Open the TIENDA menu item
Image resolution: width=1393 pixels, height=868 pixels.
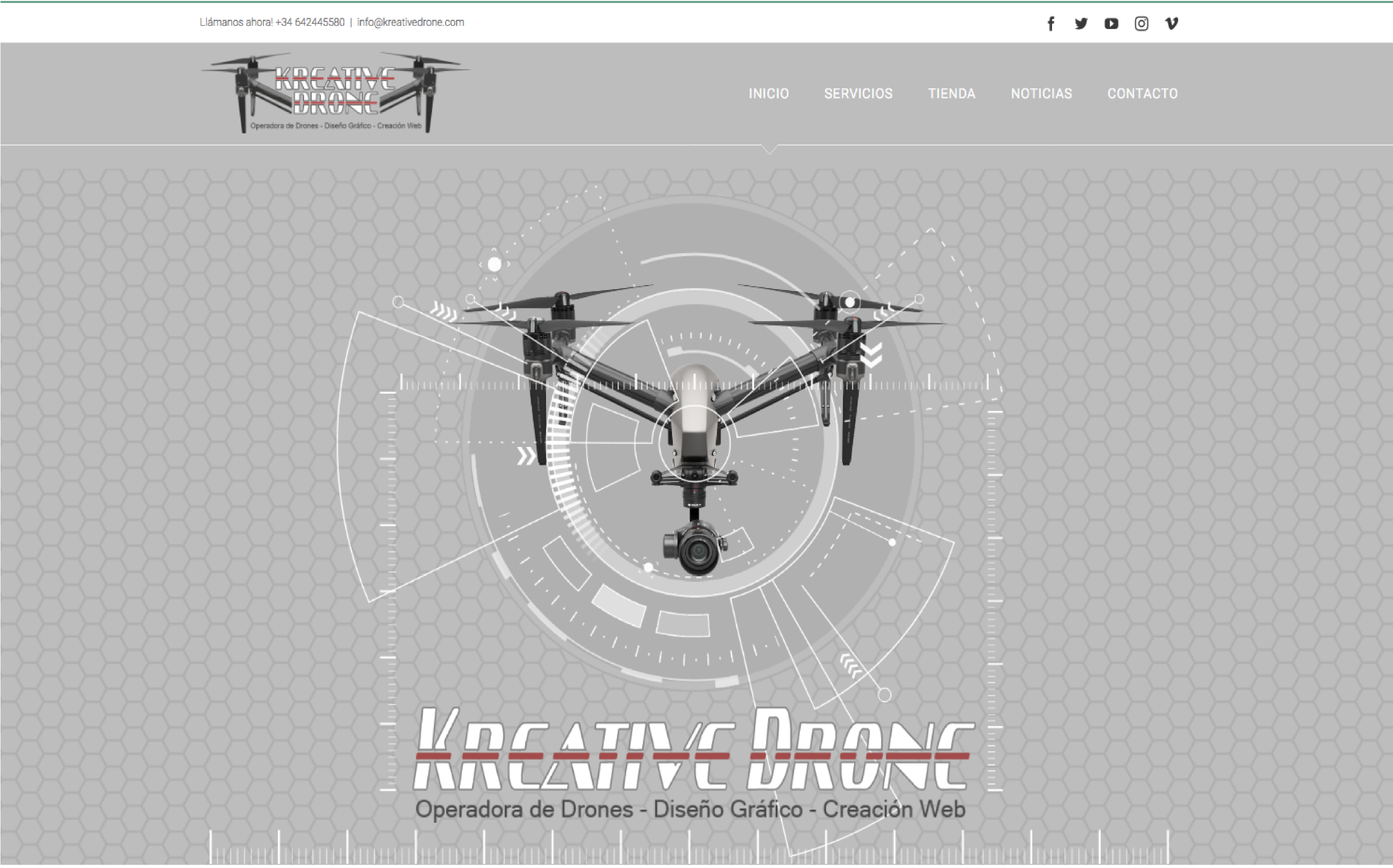(952, 93)
